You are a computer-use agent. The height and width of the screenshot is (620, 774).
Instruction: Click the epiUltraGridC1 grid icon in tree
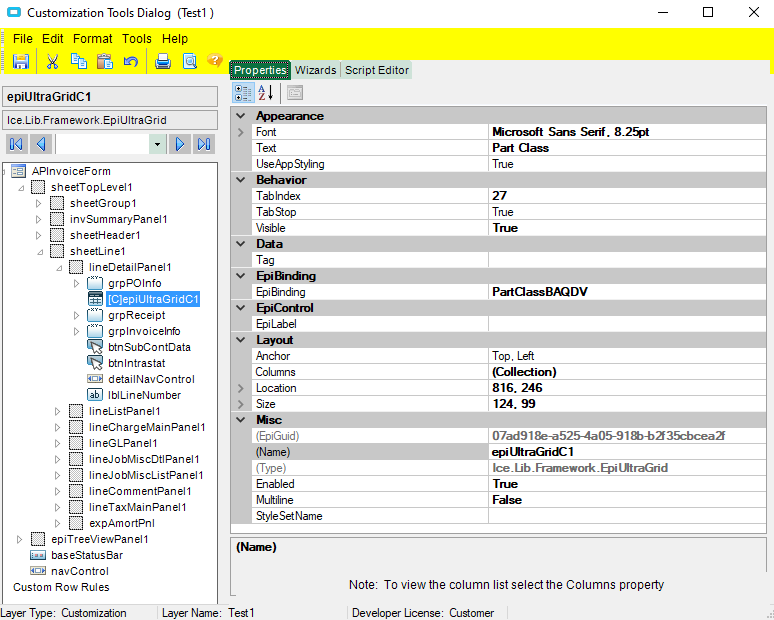[x=95, y=299]
